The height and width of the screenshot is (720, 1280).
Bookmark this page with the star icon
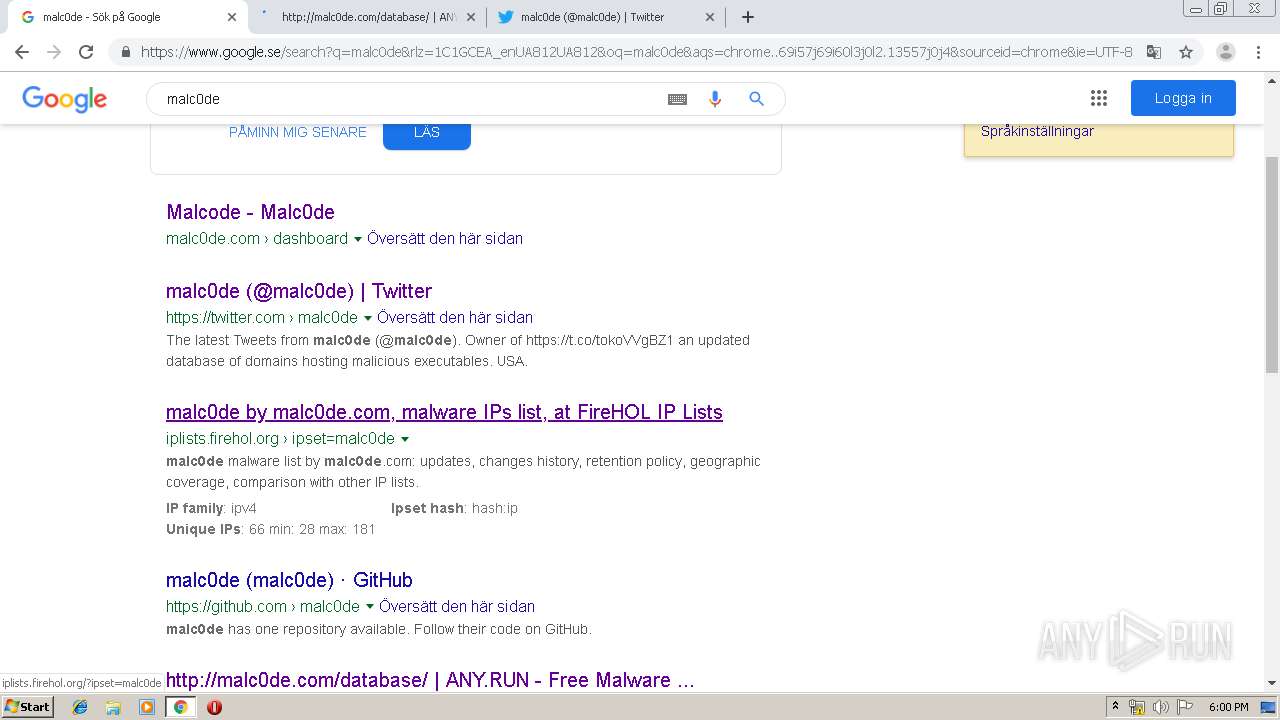(x=1186, y=52)
